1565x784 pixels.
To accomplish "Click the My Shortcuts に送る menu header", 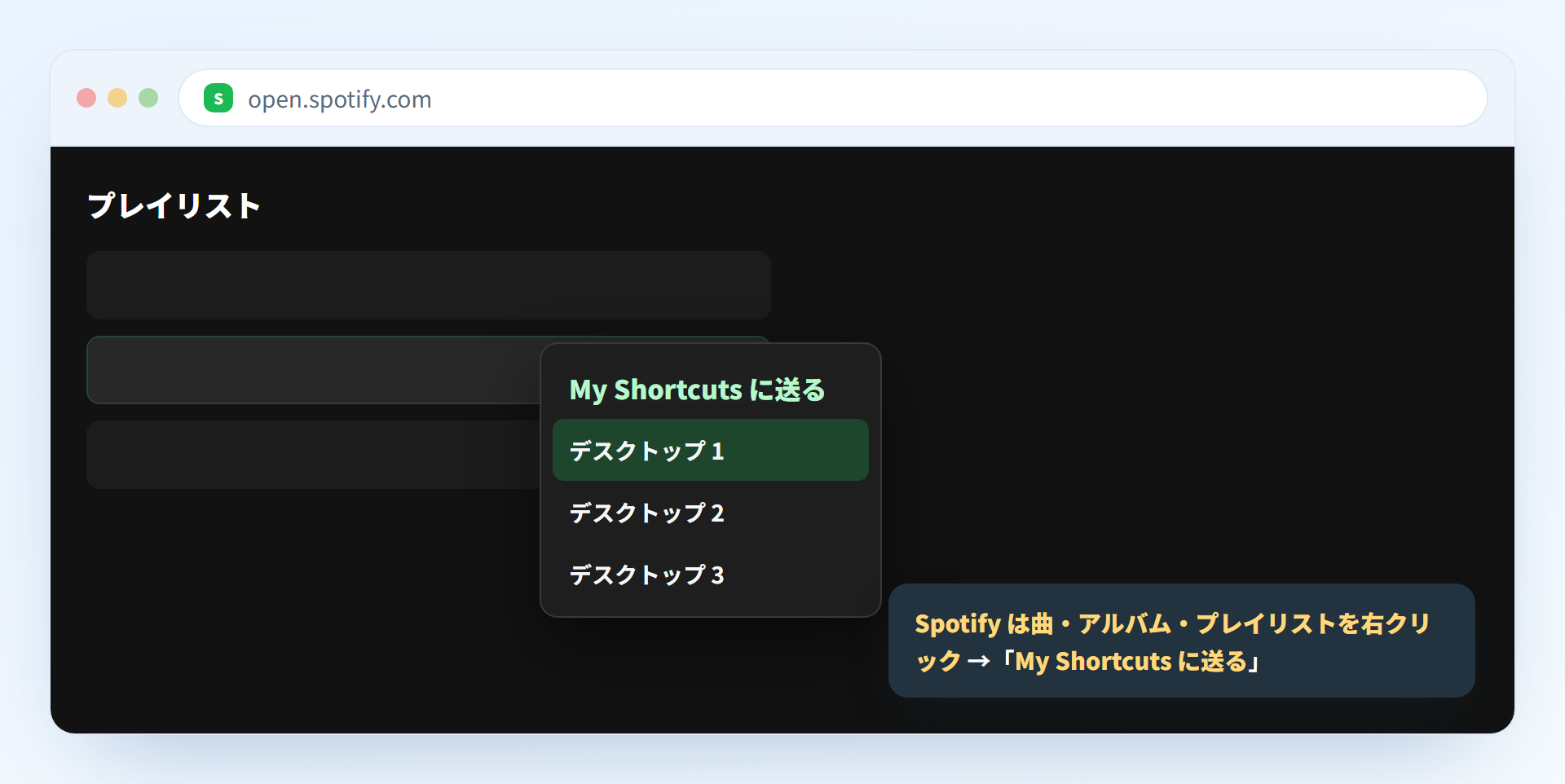I will tap(697, 390).
